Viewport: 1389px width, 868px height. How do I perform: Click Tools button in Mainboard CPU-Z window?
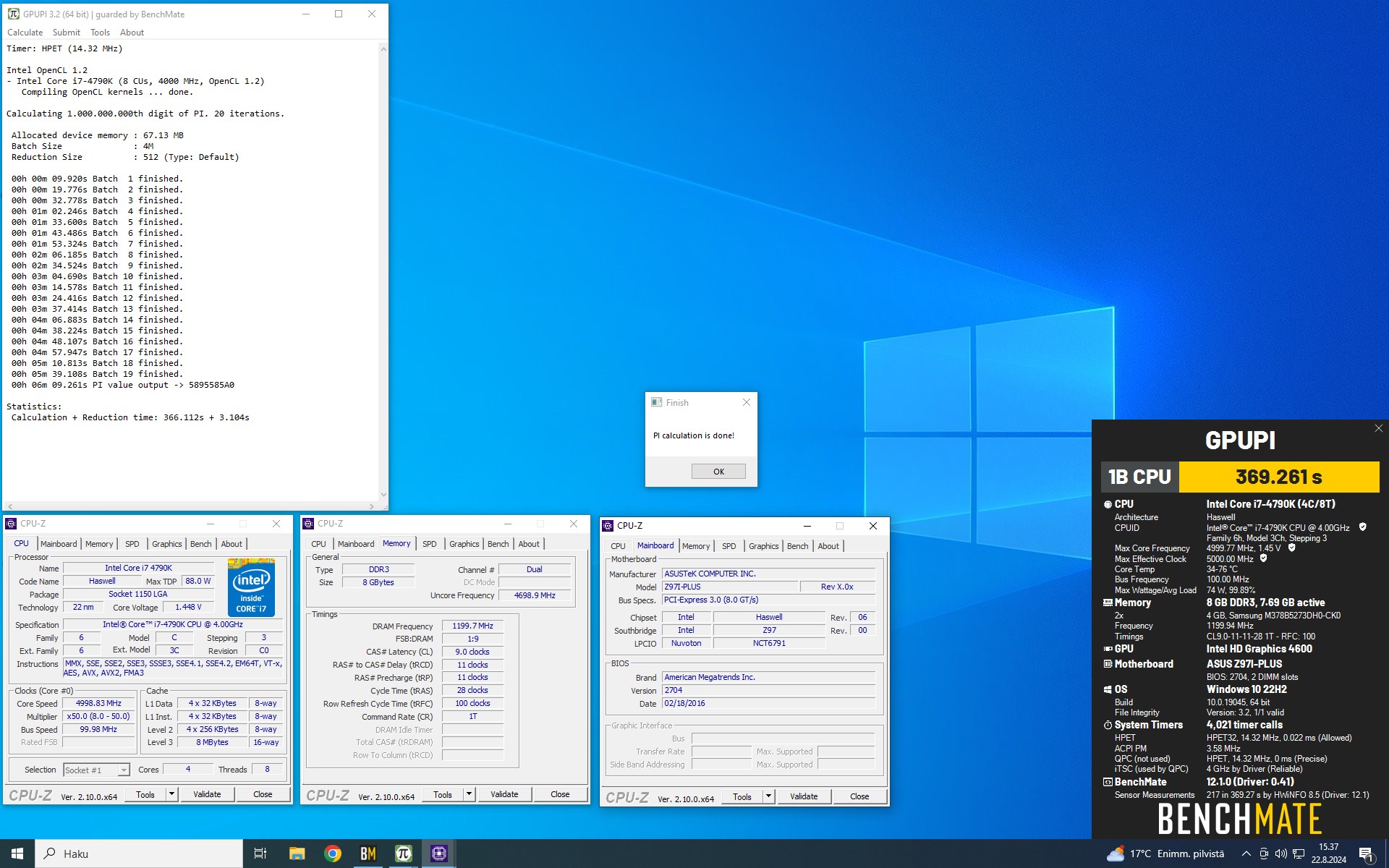coord(742,796)
